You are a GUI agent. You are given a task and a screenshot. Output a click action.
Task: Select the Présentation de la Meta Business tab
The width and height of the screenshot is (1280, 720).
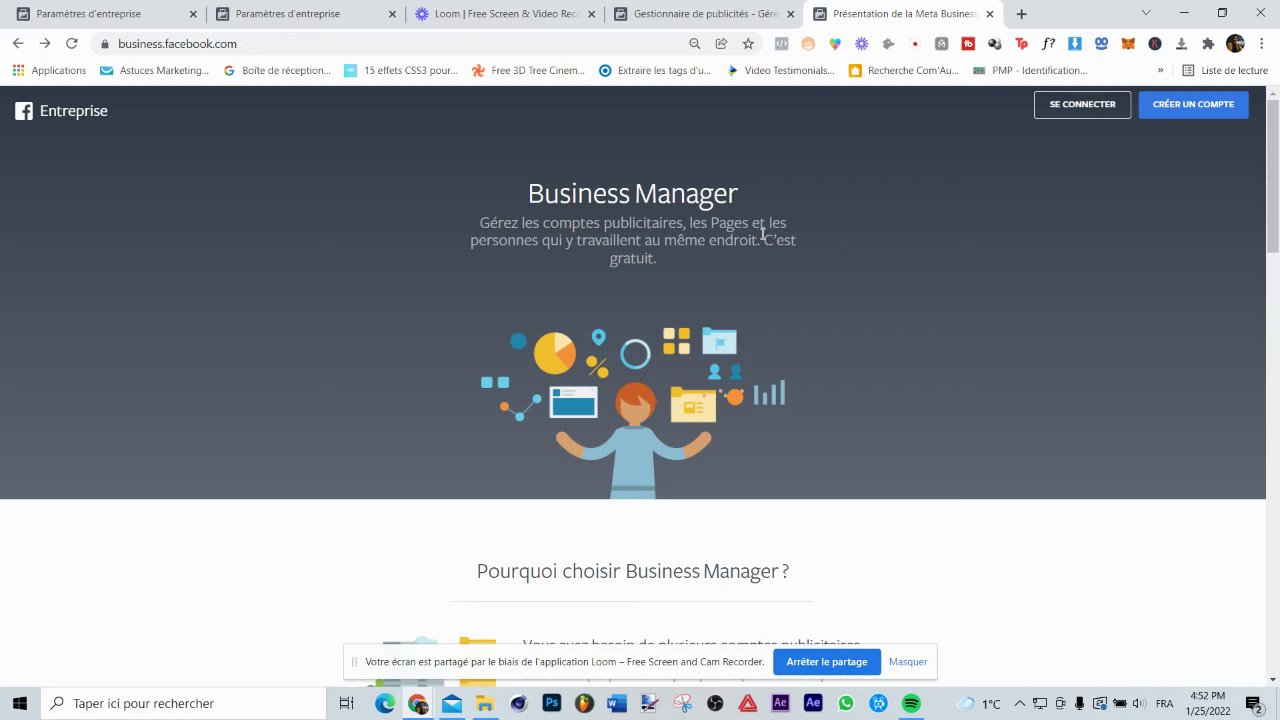coord(903,14)
